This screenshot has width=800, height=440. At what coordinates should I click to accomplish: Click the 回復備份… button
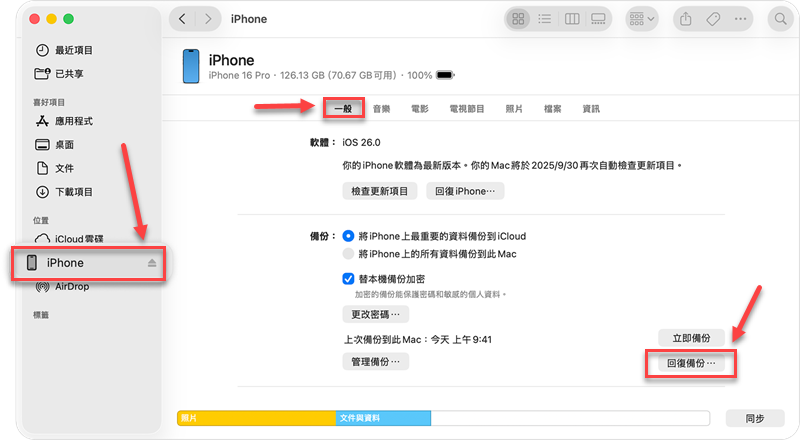(x=691, y=363)
